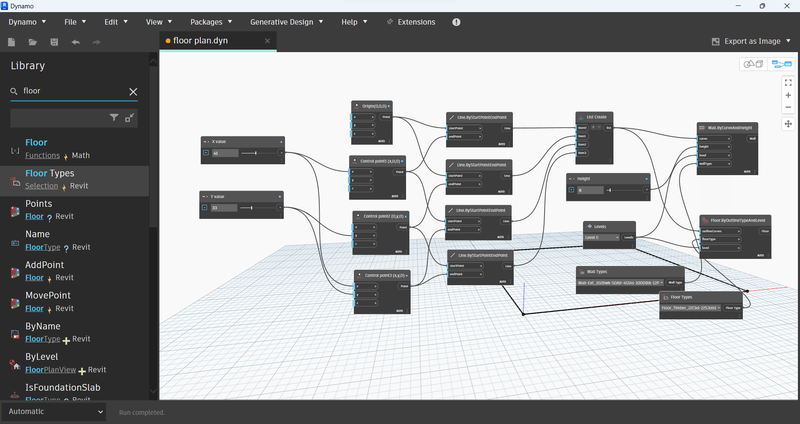Open the library filter funnel icon
This screenshot has width=800, height=424.
[114, 117]
